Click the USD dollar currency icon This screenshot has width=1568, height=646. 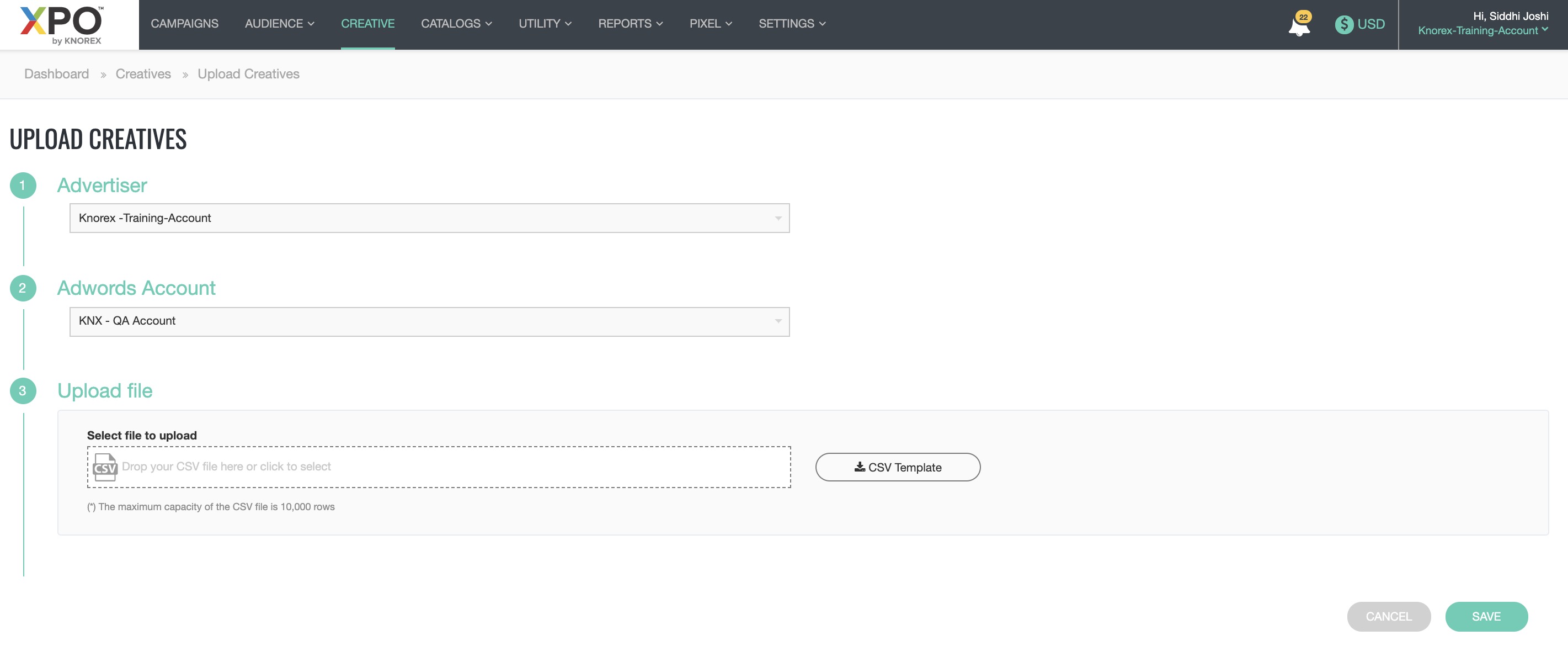pyautogui.click(x=1343, y=24)
